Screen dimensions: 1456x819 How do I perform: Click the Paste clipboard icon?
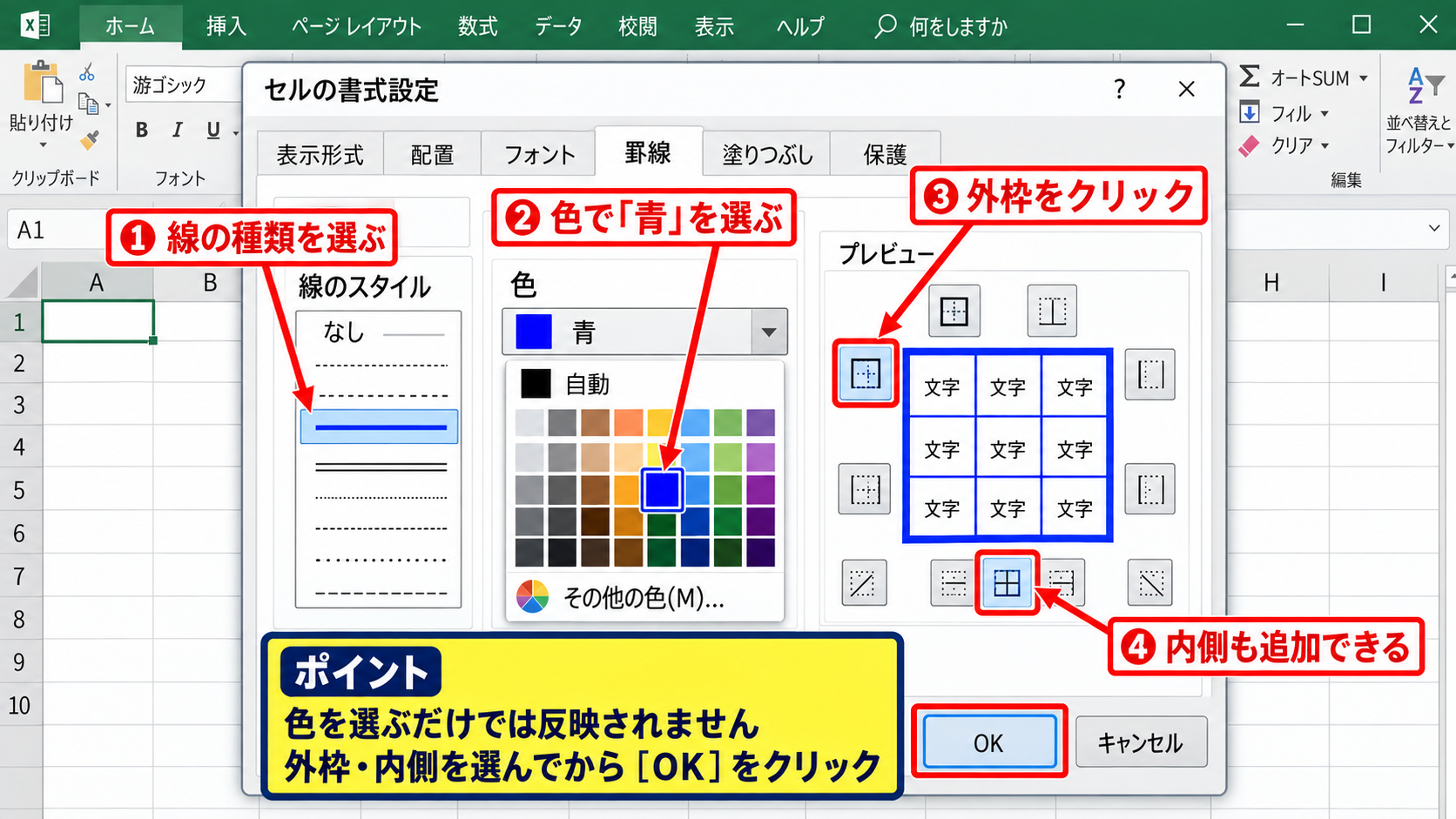[42, 84]
